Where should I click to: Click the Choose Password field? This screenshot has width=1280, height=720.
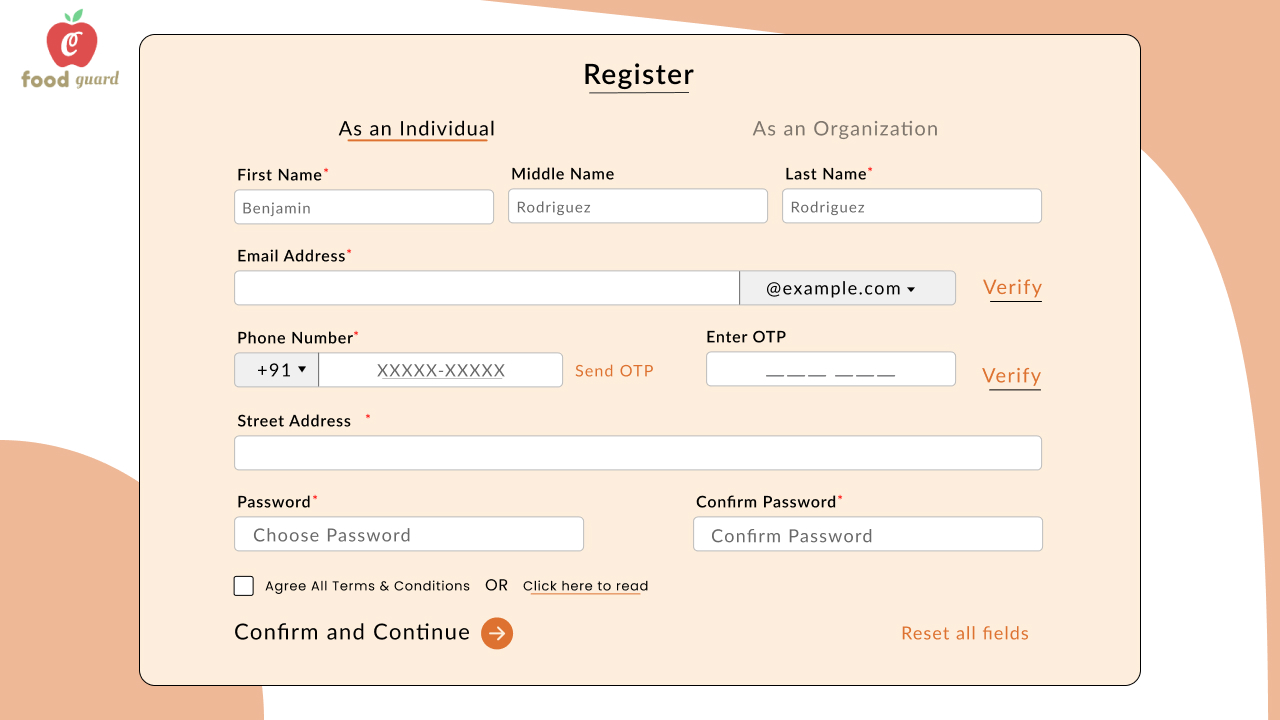click(x=409, y=534)
